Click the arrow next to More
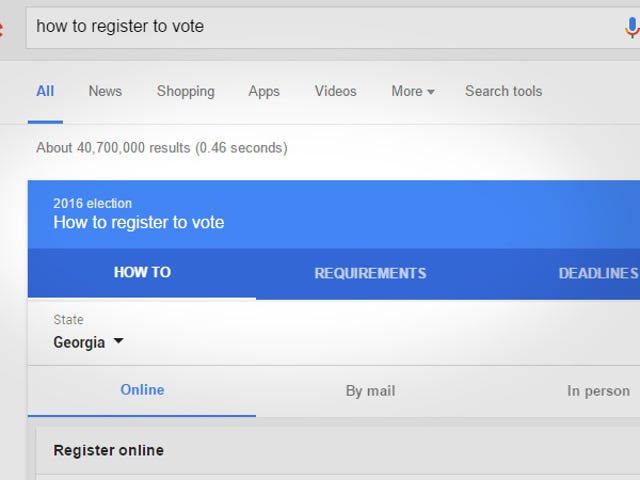640x480 pixels. coord(431,92)
